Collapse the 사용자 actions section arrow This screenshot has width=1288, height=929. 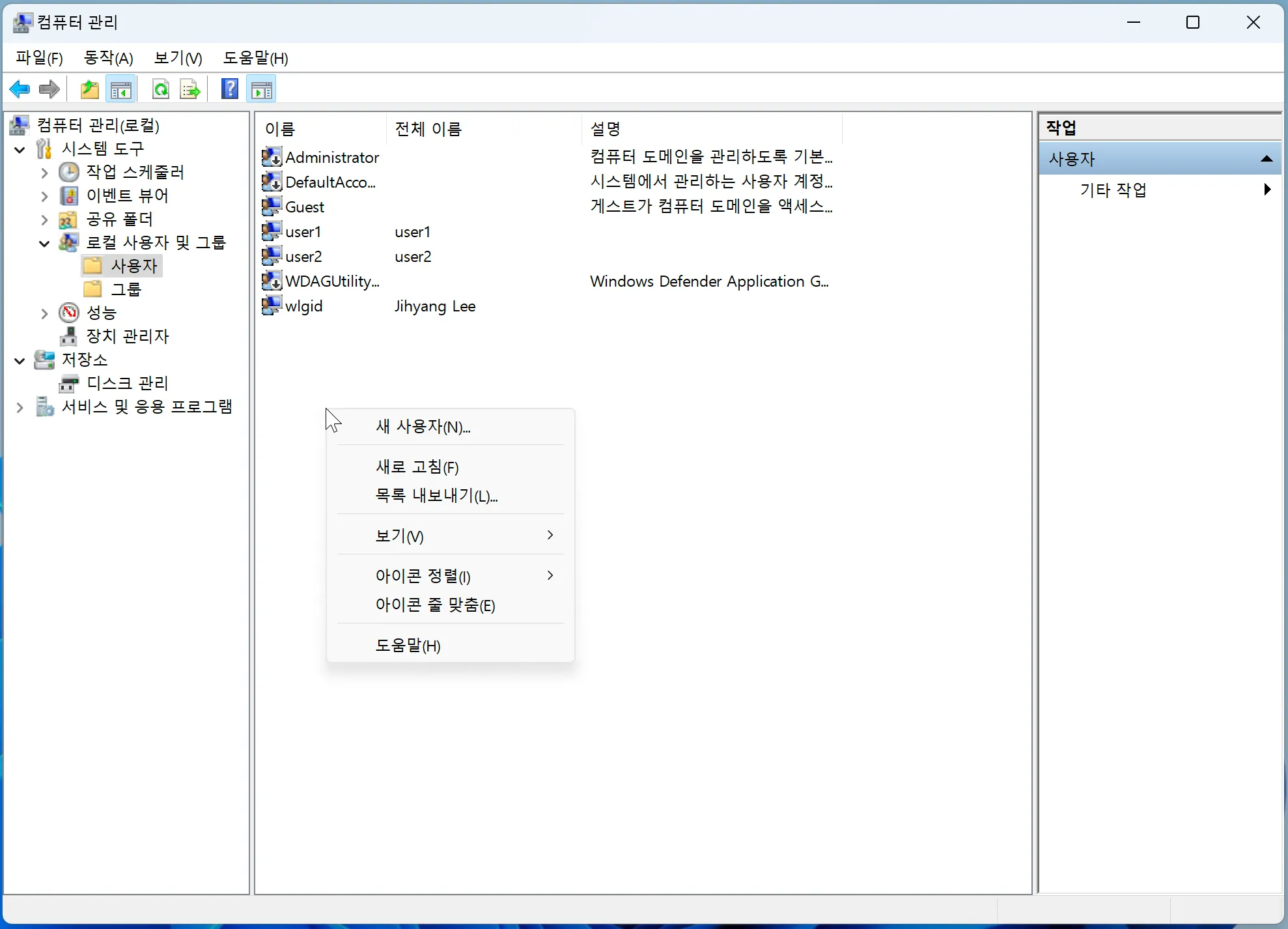(1267, 158)
